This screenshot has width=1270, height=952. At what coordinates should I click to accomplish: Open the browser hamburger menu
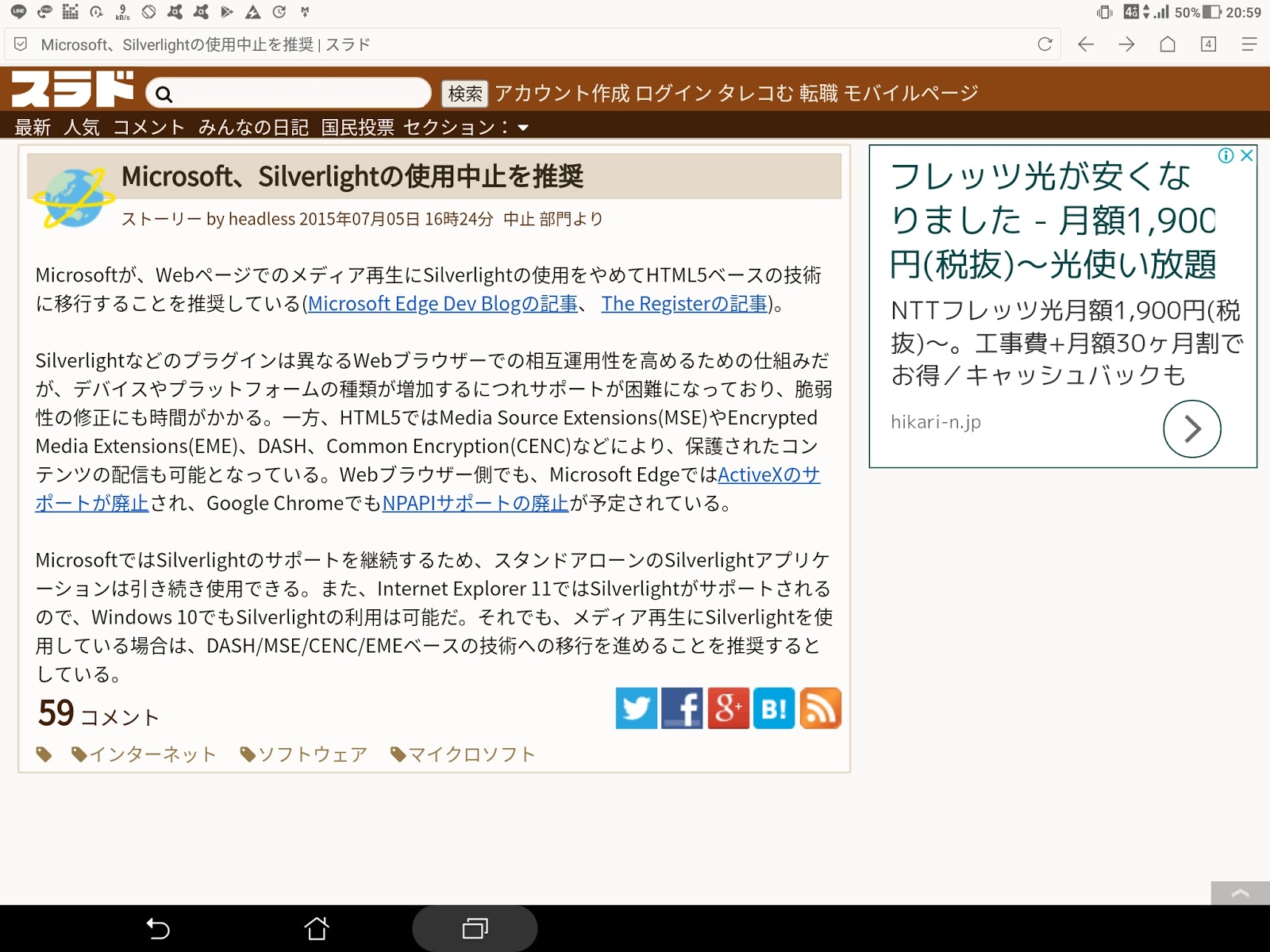tap(1249, 44)
